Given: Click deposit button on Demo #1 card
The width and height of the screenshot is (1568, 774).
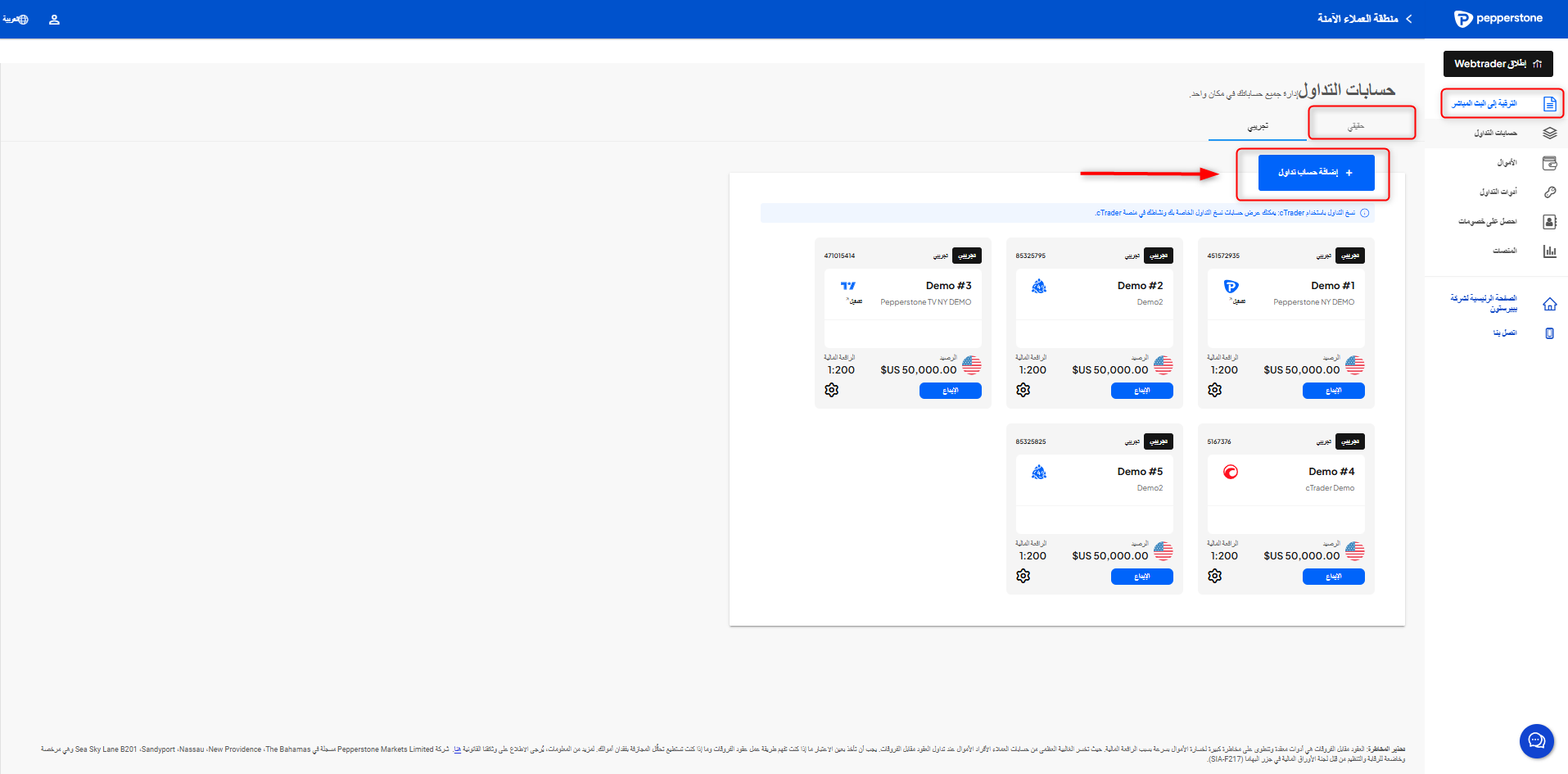Looking at the screenshot, I should [1333, 391].
